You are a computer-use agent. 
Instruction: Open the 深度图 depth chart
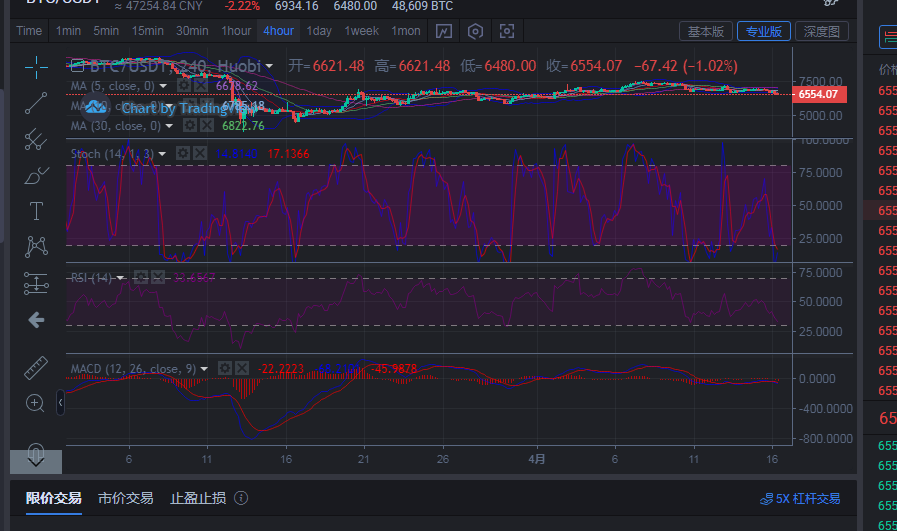(822, 31)
